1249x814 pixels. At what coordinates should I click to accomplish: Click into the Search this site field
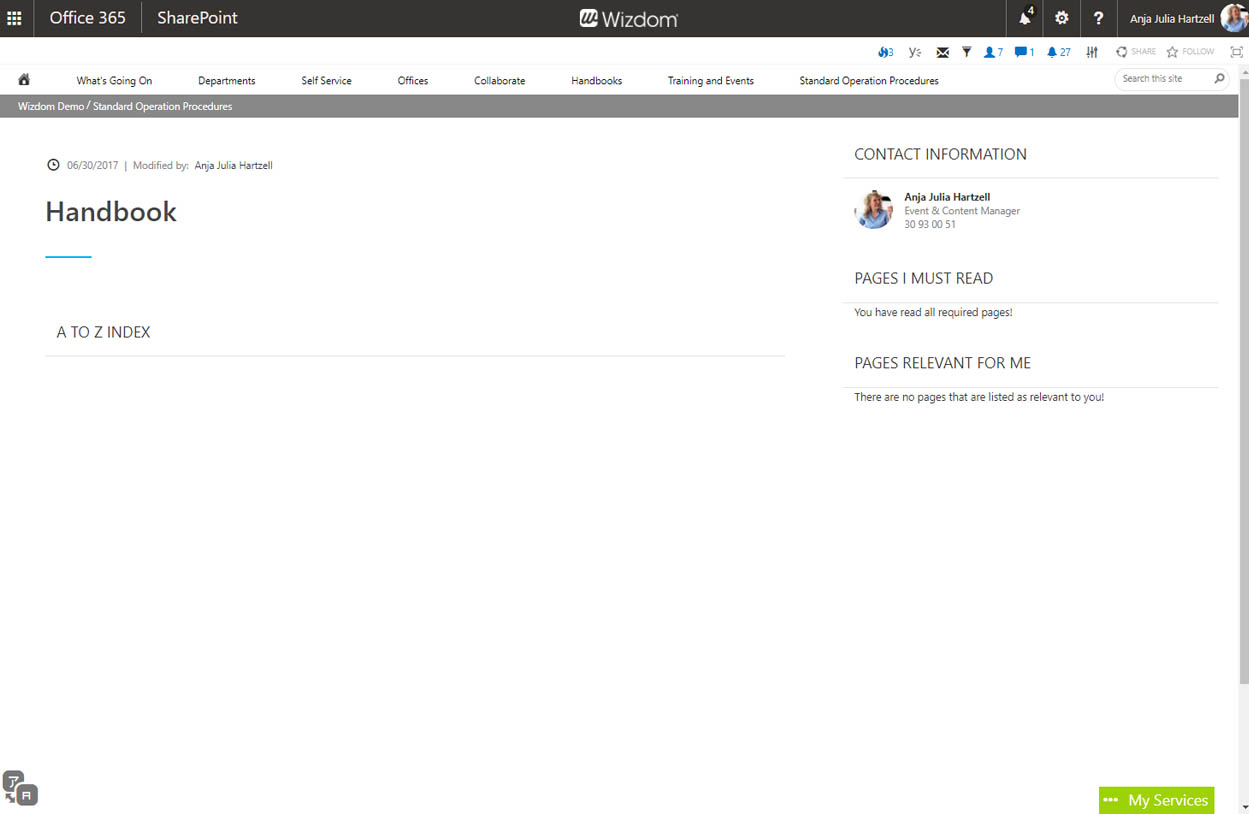1164,79
